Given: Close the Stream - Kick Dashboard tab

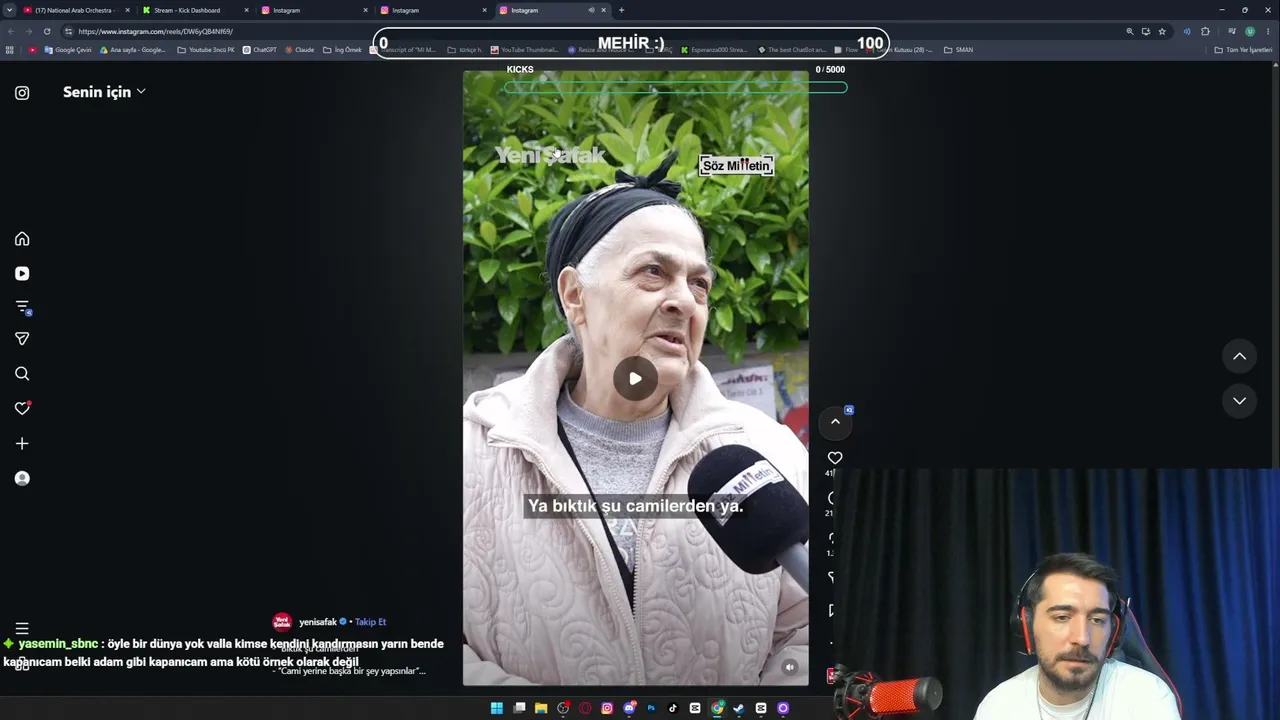Looking at the screenshot, I should click(246, 10).
